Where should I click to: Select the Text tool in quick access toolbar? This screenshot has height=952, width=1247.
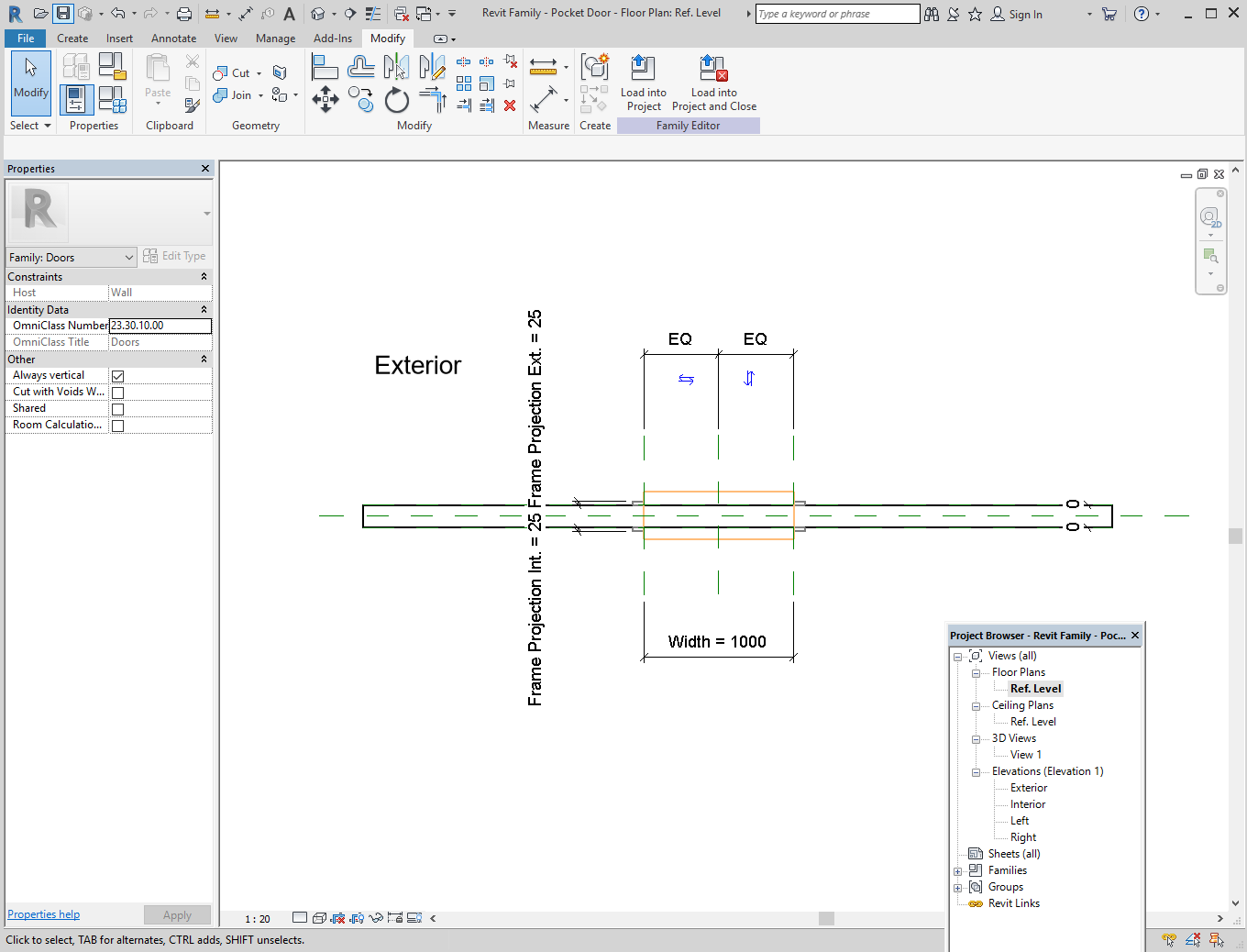(289, 14)
